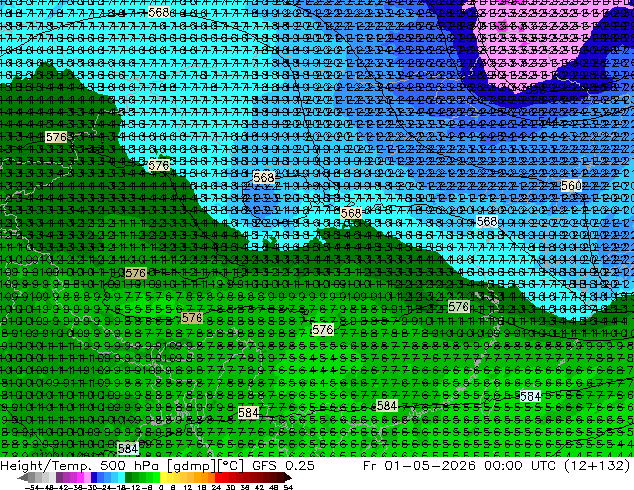Click the faint 544 contour height label
This screenshot has height=490, width=634.
[548, 121]
